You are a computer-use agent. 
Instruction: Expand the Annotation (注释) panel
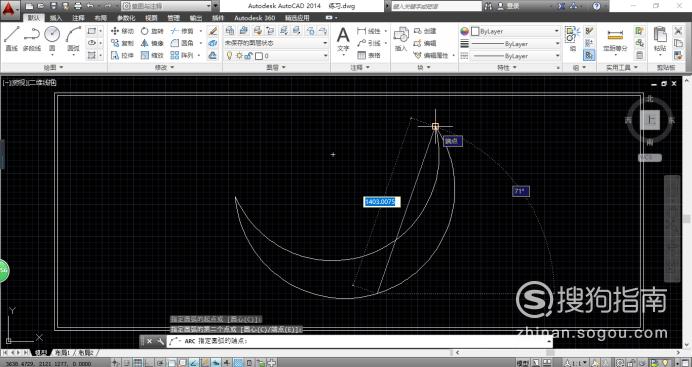360,67
